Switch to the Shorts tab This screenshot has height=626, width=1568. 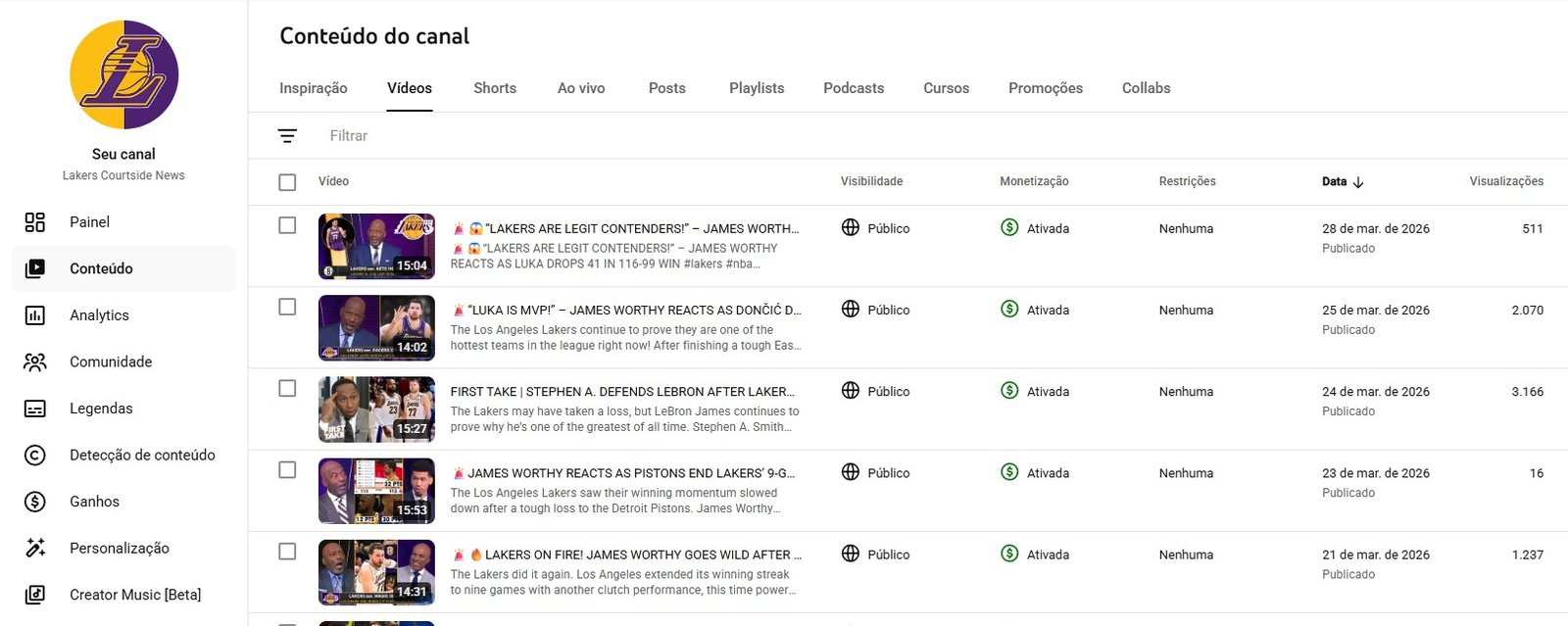tap(495, 88)
